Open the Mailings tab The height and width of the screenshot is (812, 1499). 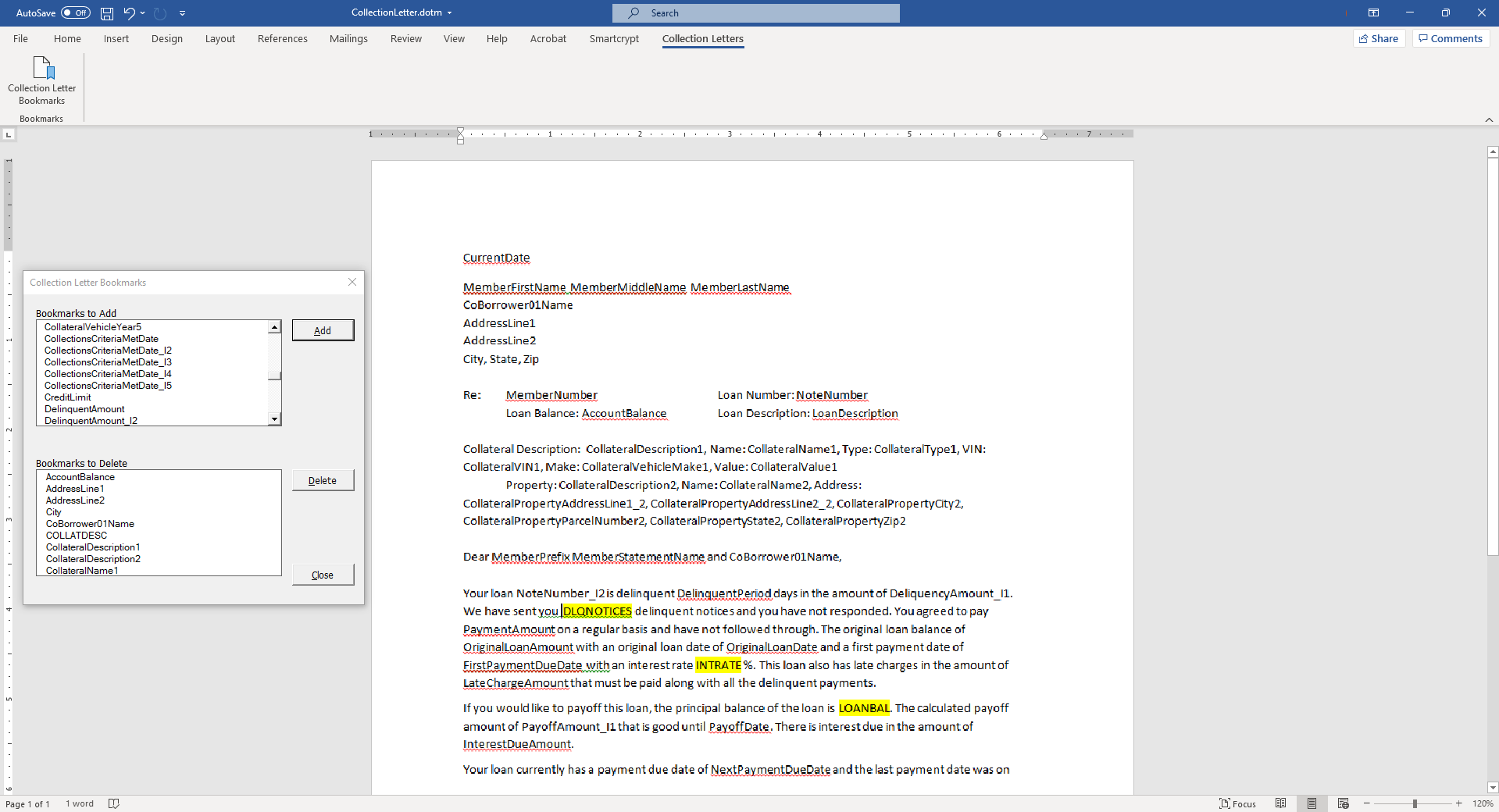348,38
